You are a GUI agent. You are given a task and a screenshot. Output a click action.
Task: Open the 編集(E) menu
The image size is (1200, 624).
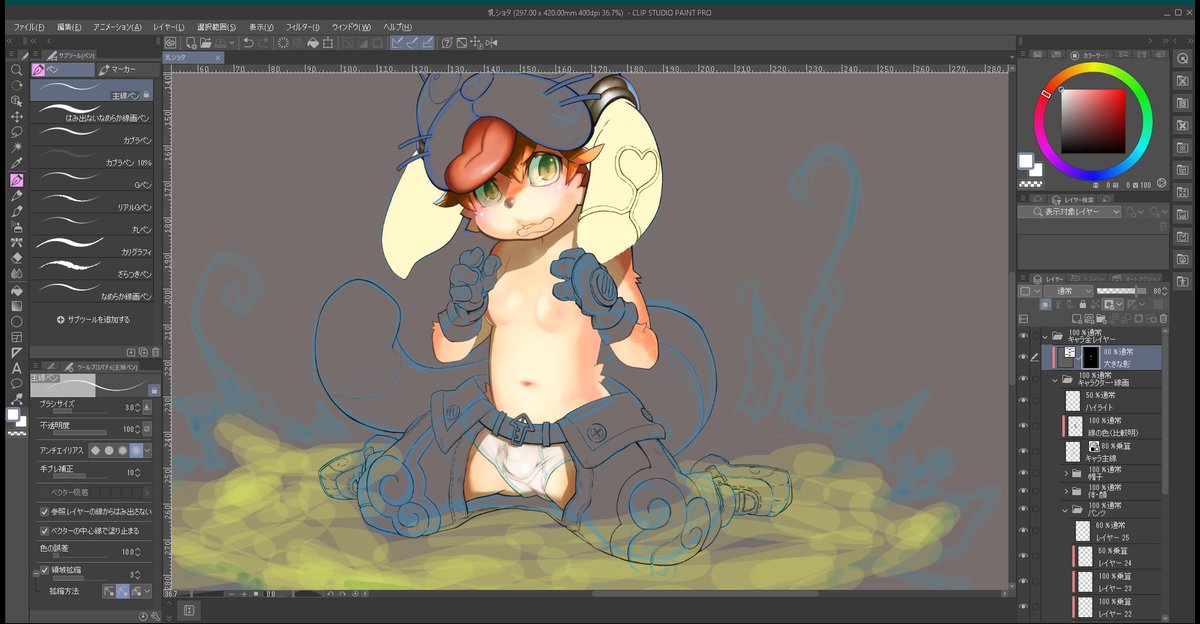(x=70, y=27)
